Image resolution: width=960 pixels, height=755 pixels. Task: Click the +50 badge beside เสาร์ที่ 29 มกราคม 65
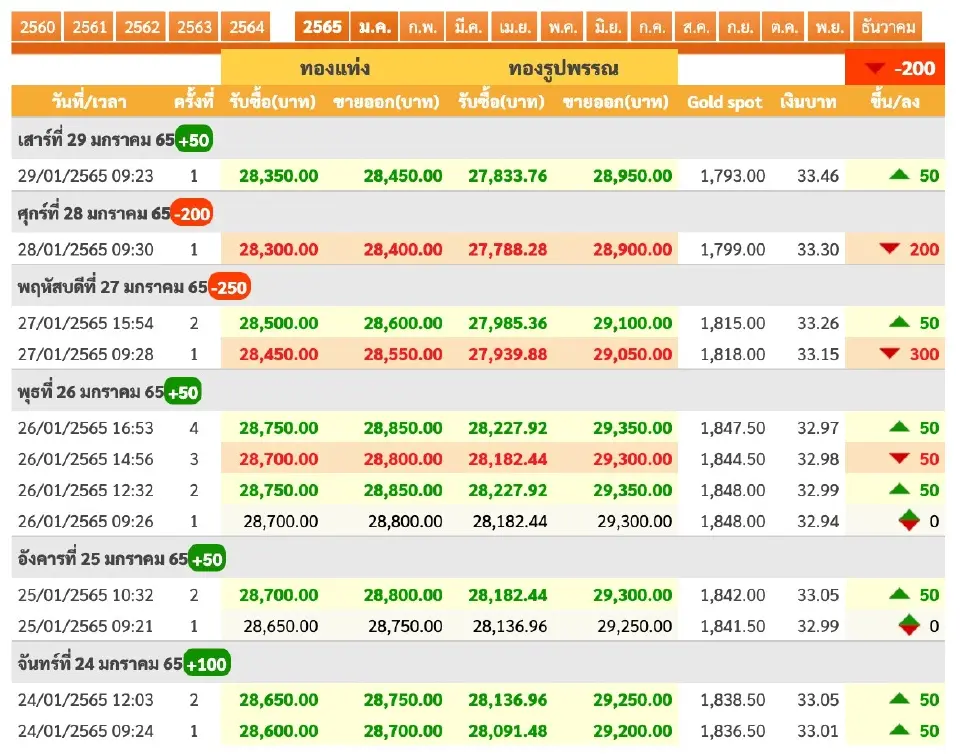[194, 139]
